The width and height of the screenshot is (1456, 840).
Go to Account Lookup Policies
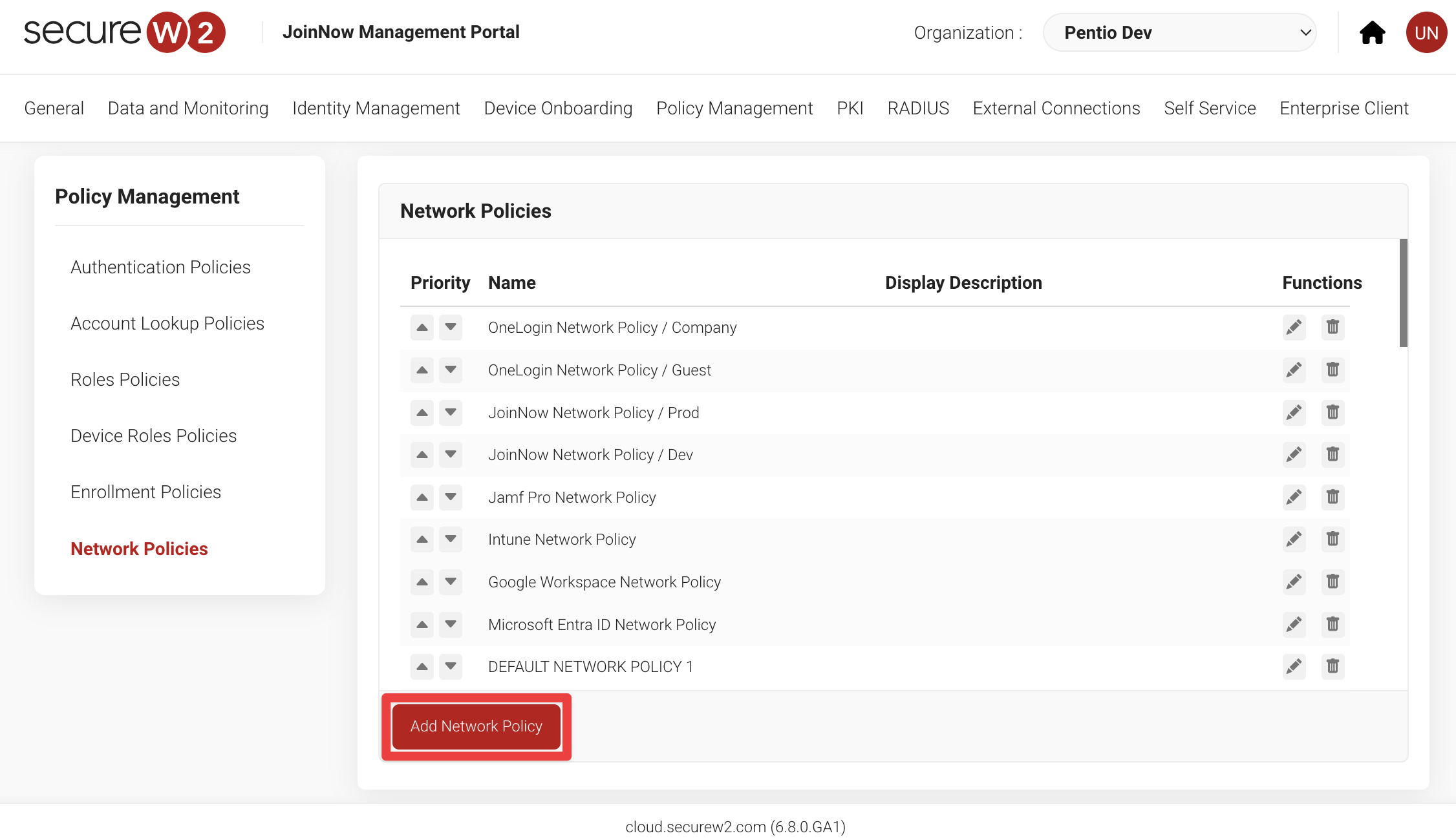(167, 323)
